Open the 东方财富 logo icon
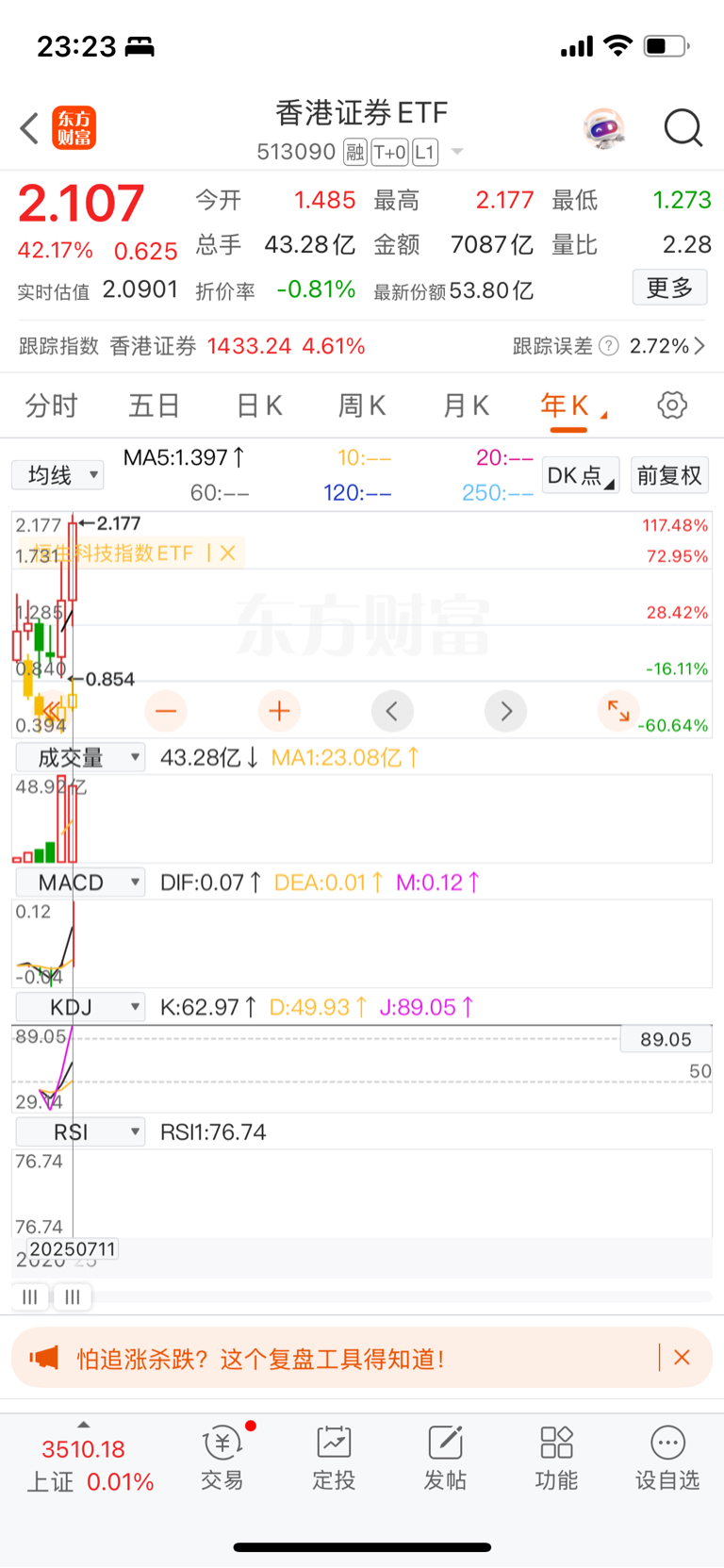The height and width of the screenshot is (1568, 724). pos(74,128)
